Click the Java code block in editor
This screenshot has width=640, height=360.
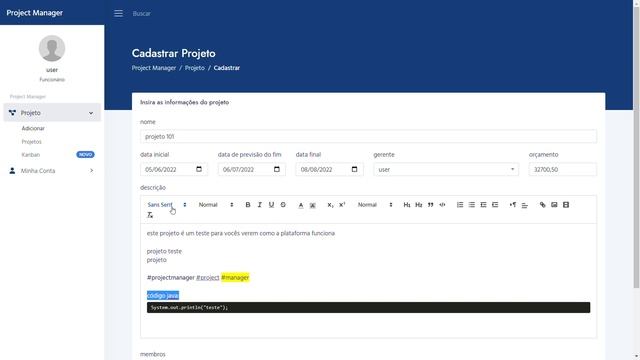tap(368, 307)
